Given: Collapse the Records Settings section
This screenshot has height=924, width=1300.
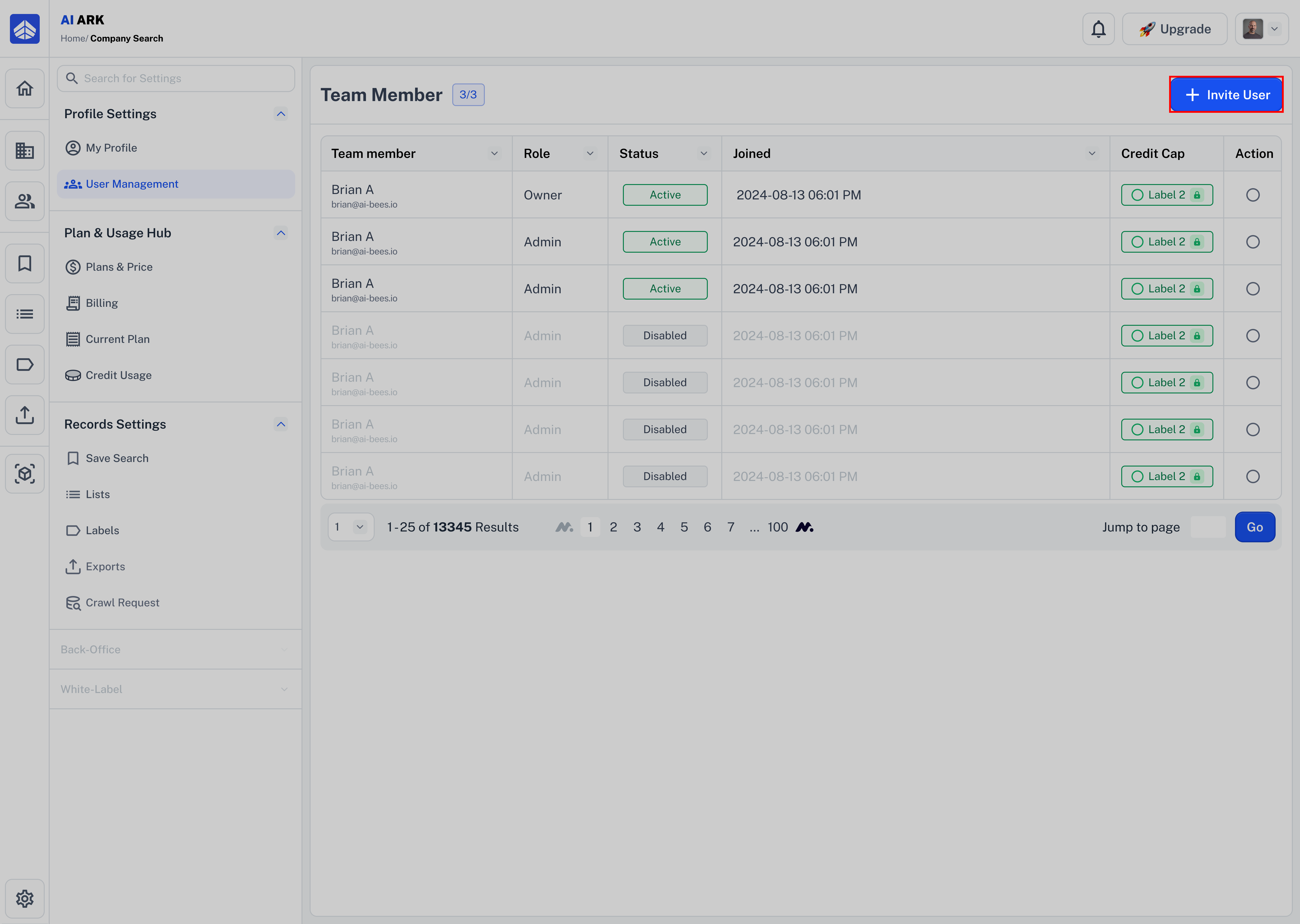Looking at the screenshot, I should pos(281,425).
